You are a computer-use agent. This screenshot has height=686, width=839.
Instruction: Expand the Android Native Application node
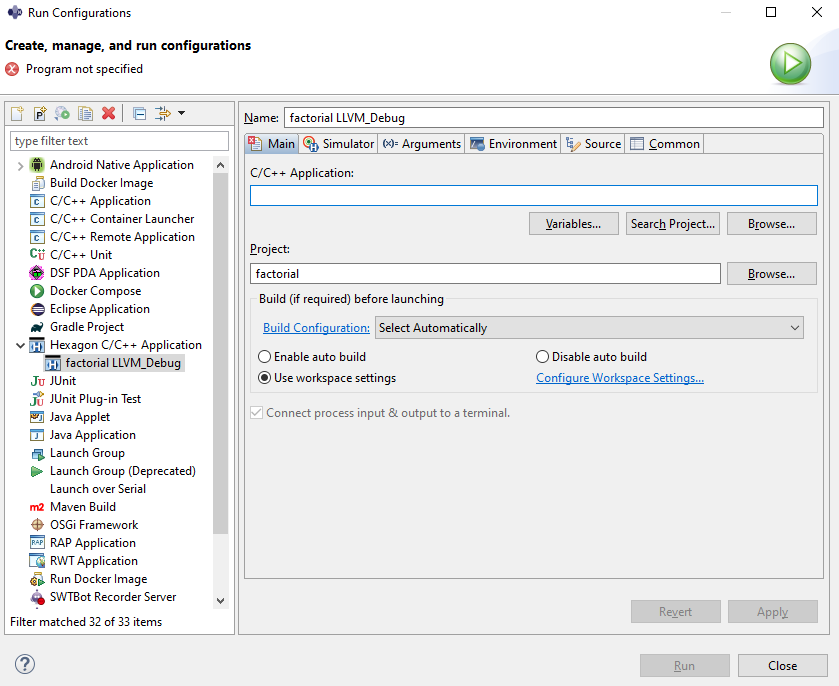coord(20,166)
